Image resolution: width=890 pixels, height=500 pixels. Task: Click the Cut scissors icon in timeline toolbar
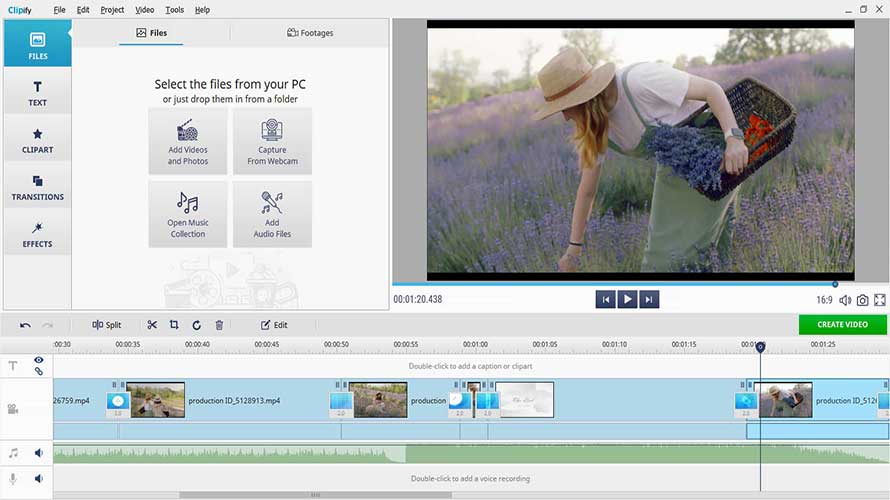click(152, 325)
